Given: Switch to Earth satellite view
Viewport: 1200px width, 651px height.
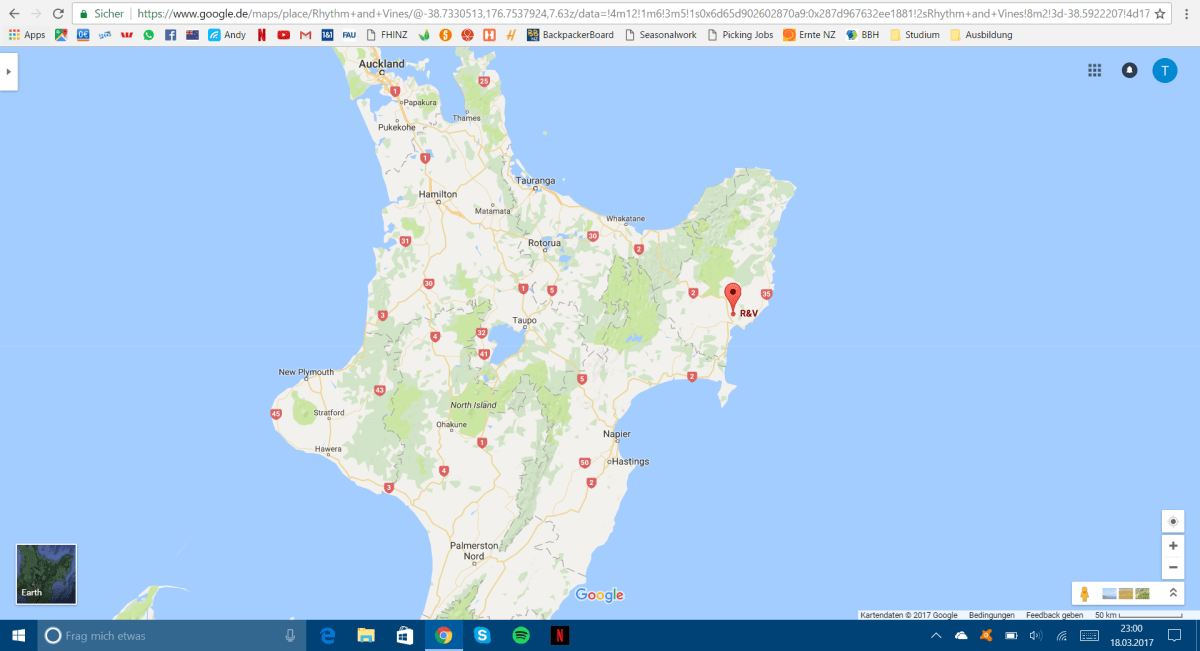Looking at the screenshot, I should pos(46,574).
